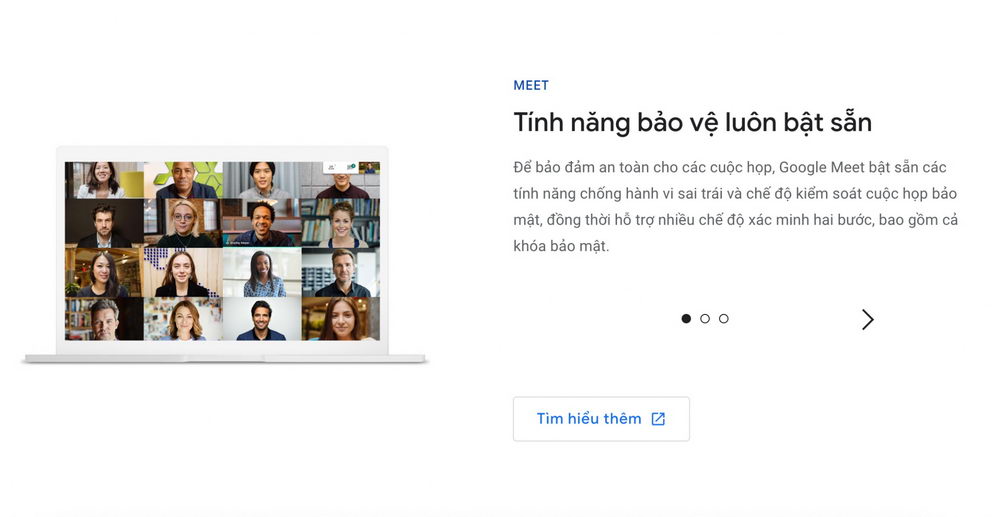The image size is (1000, 517).
Task: Click the next slide arrow
Action: point(867,319)
